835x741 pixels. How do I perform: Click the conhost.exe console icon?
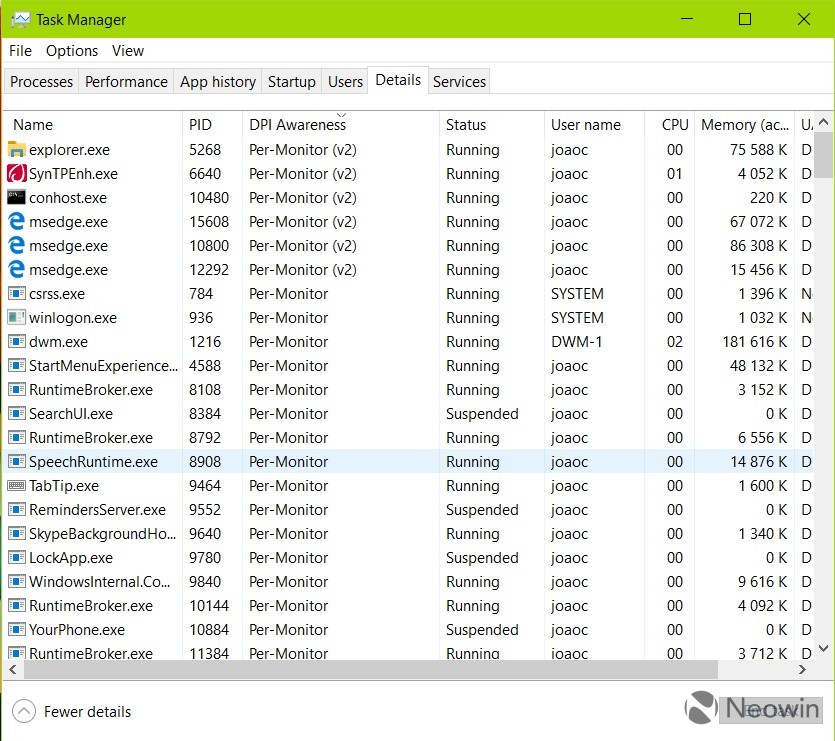[x=17, y=198]
